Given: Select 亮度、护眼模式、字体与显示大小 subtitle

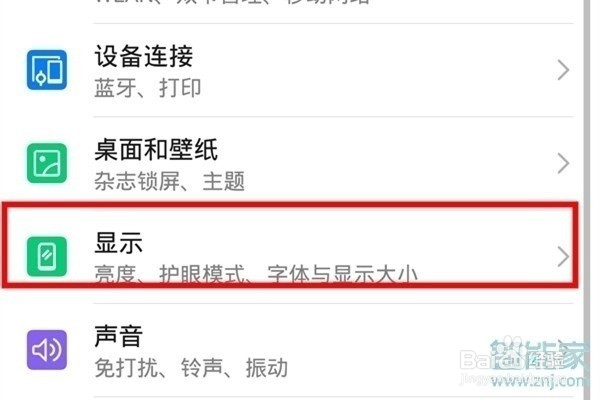Looking at the screenshot, I should coord(256,273).
